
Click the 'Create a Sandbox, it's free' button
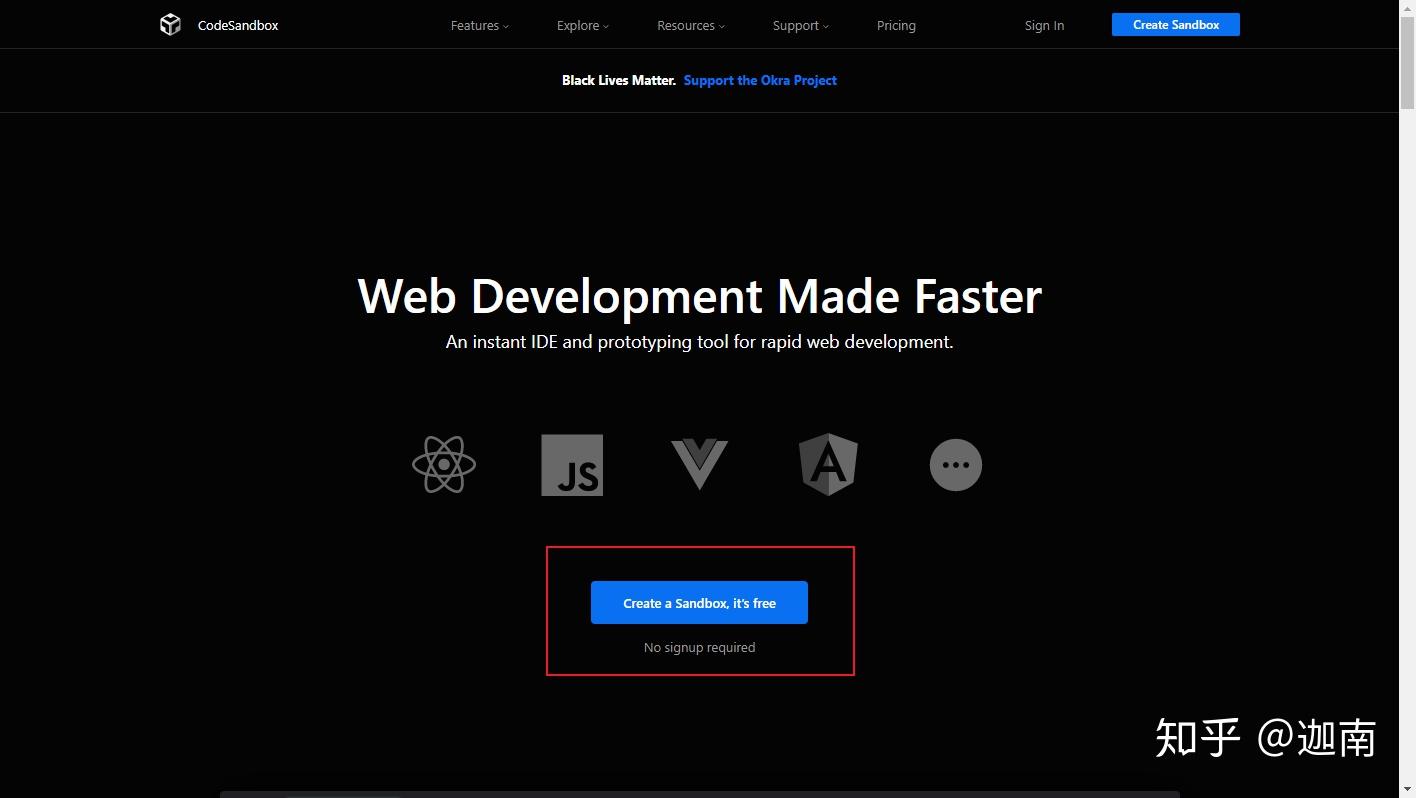pos(699,603)
